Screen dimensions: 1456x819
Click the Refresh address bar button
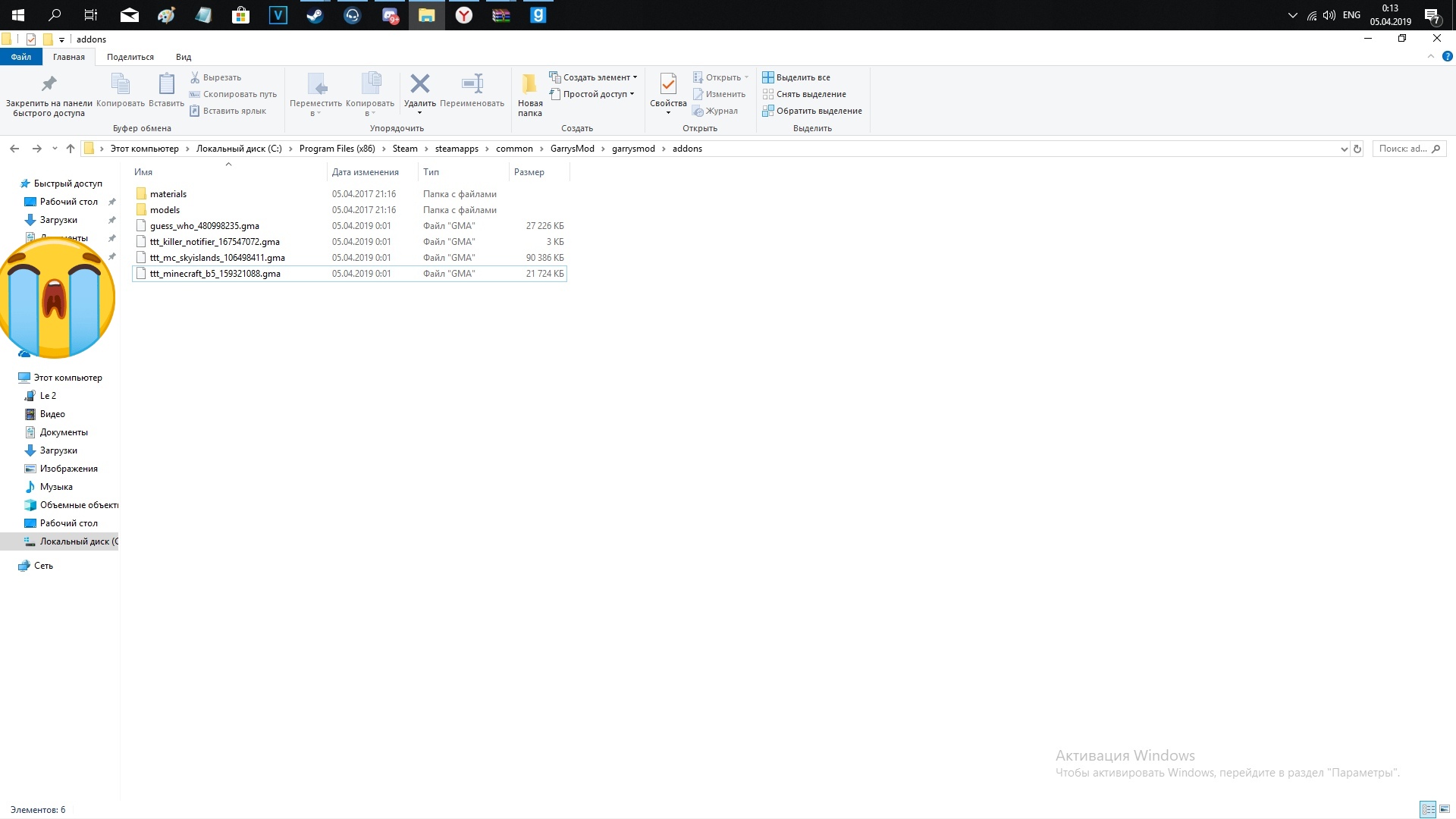1357,149
